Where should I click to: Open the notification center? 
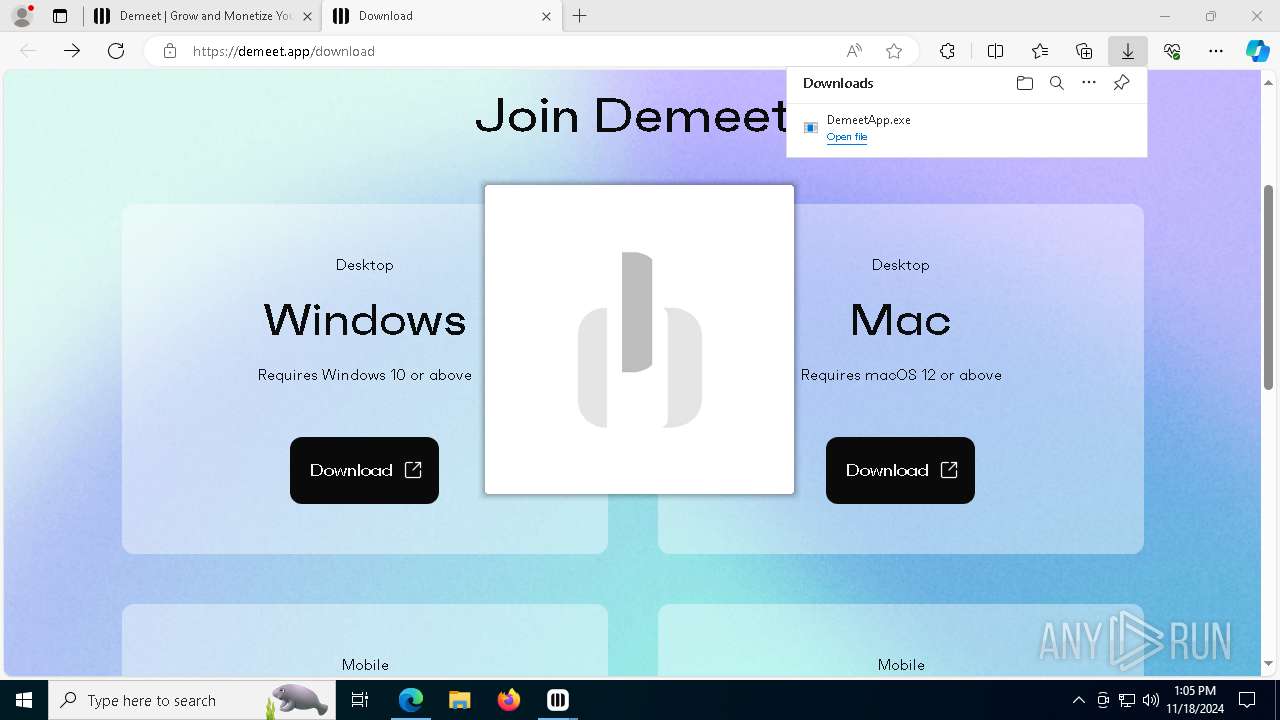pyautogui.click(x=1247, y=700)
